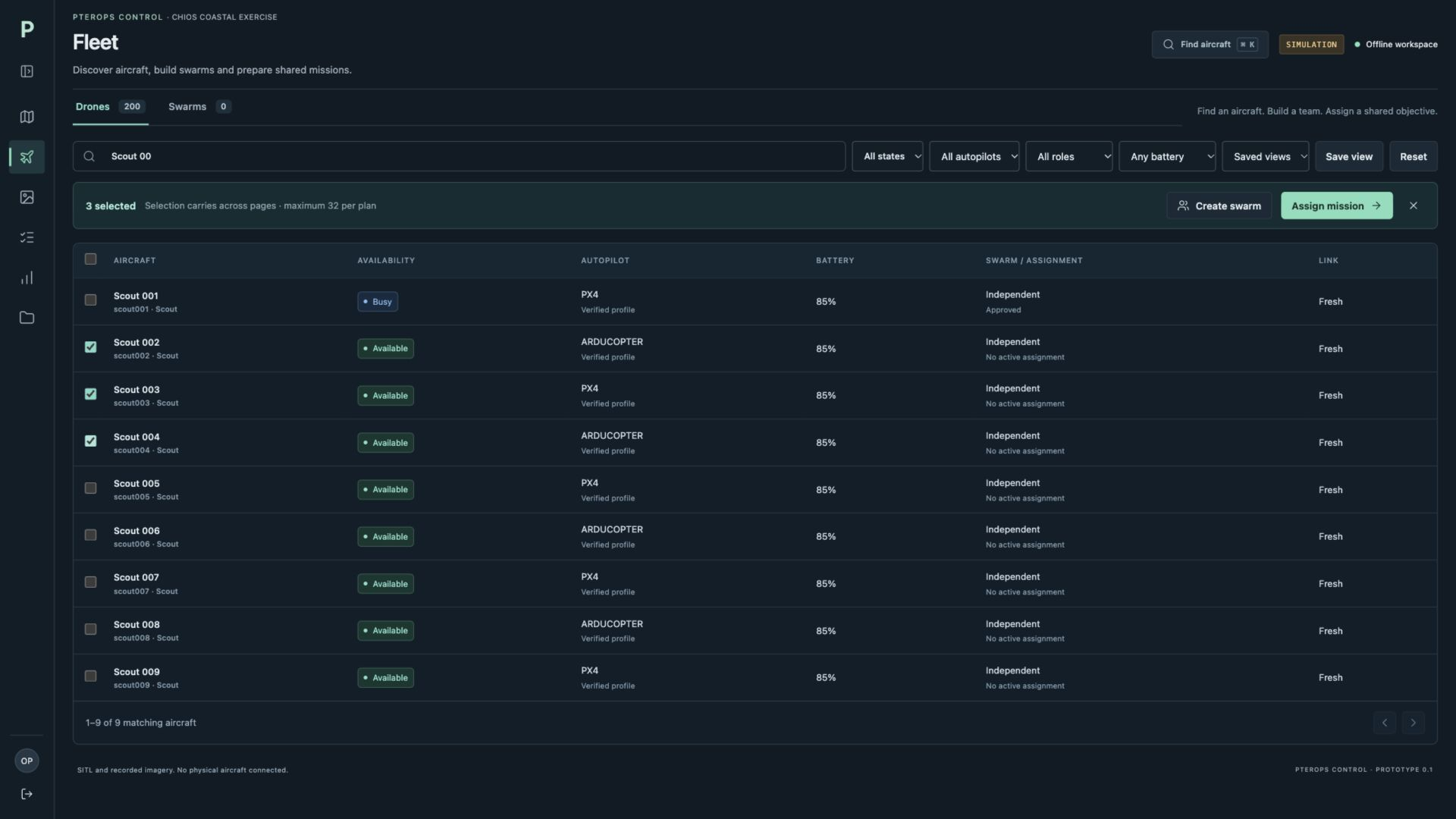Open the All autopilots dropdown

(974, 156)
